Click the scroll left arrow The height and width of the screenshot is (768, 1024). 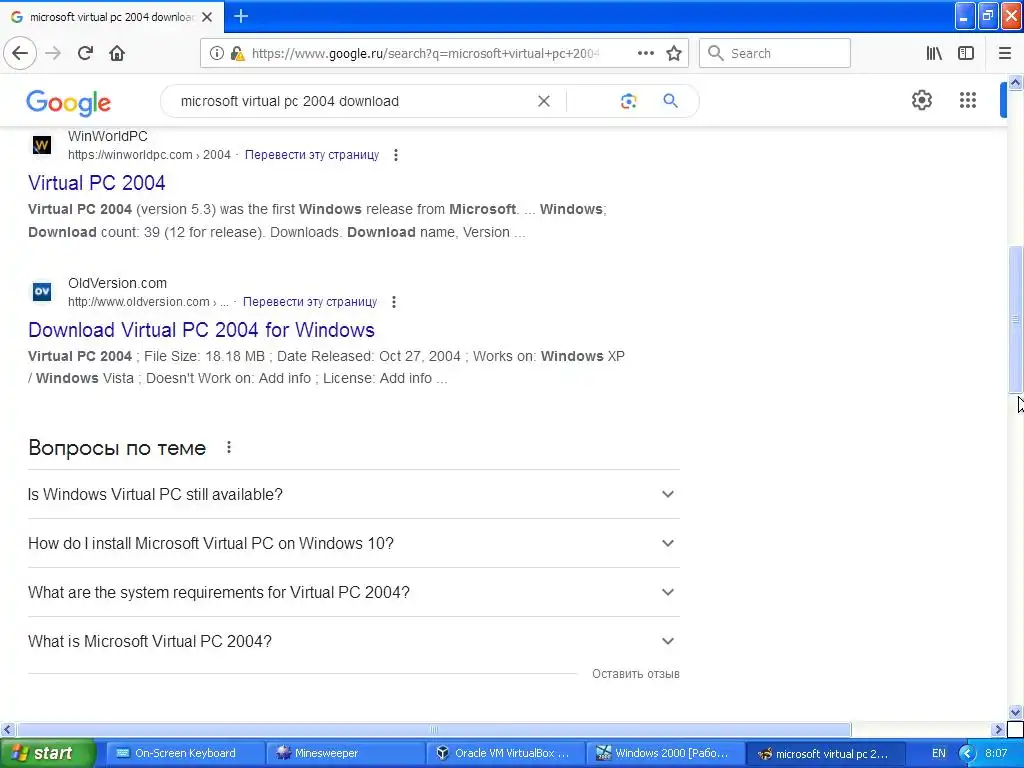(7, 729)
